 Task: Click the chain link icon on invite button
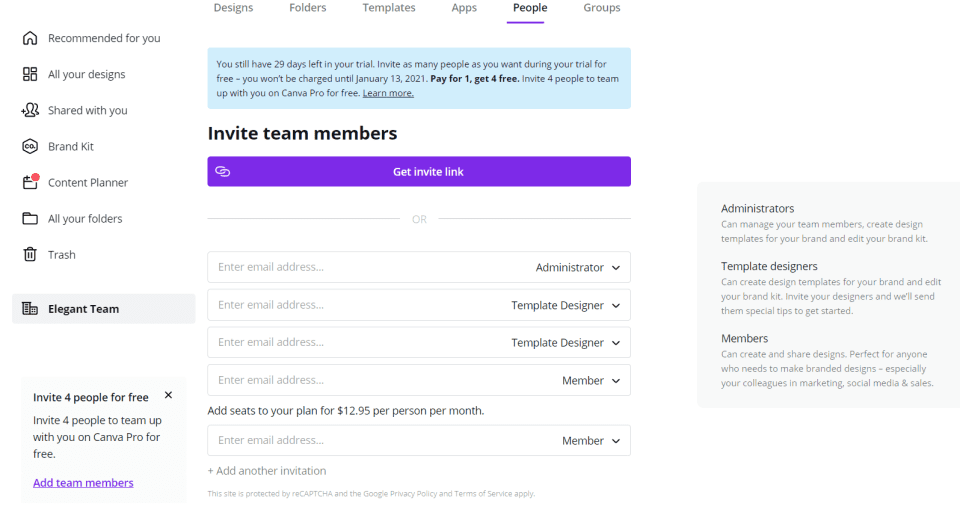(223, 171)
